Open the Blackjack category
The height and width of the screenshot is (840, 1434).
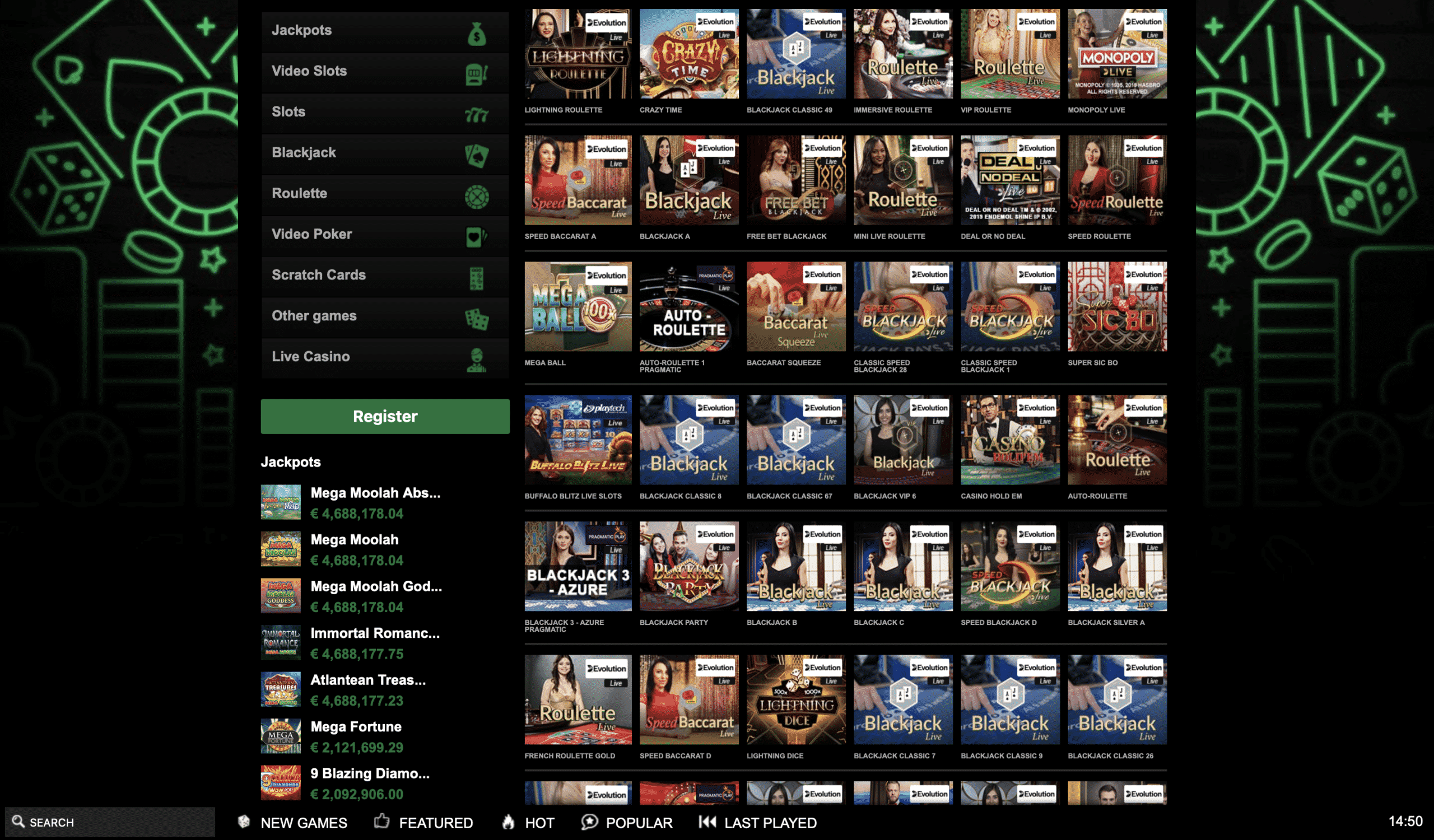pos(385,154)
